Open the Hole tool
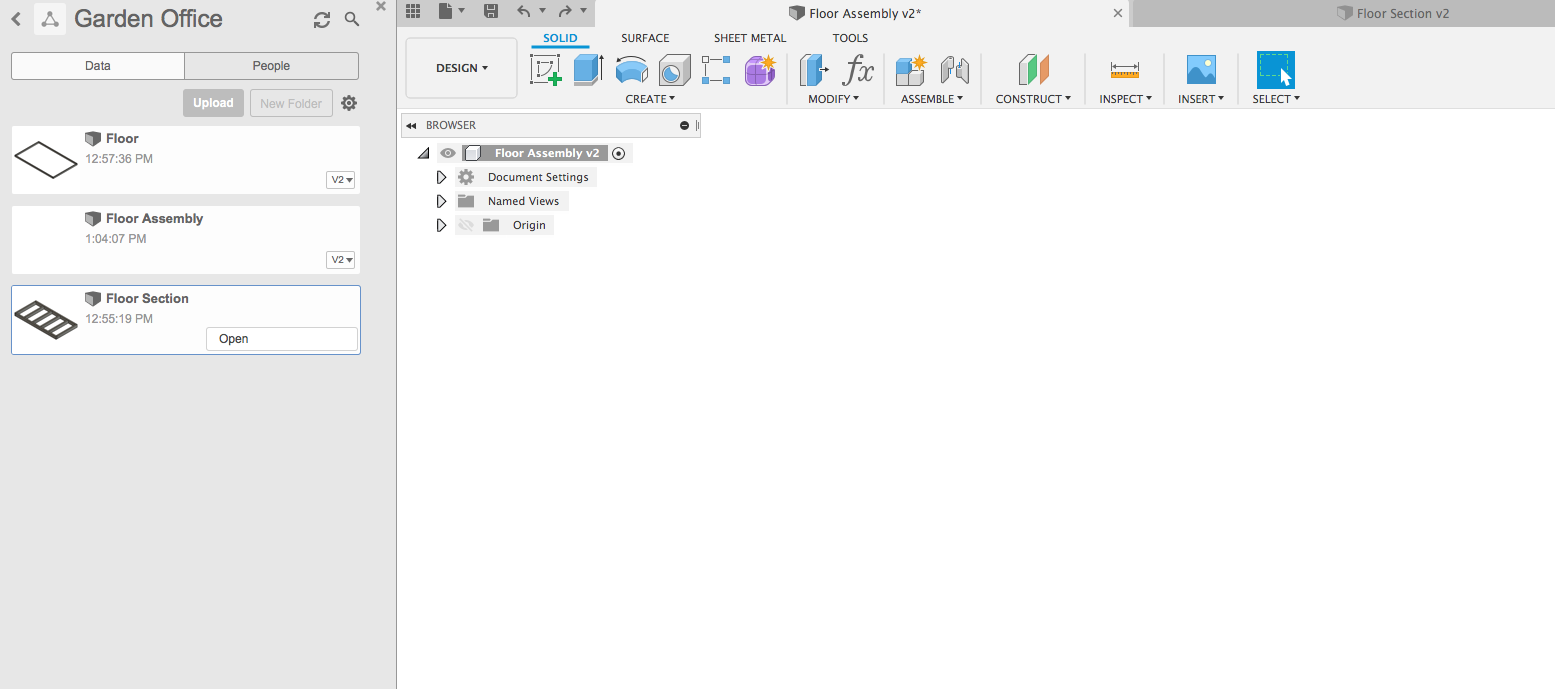The image size is (1555, 689). (675, 68)
